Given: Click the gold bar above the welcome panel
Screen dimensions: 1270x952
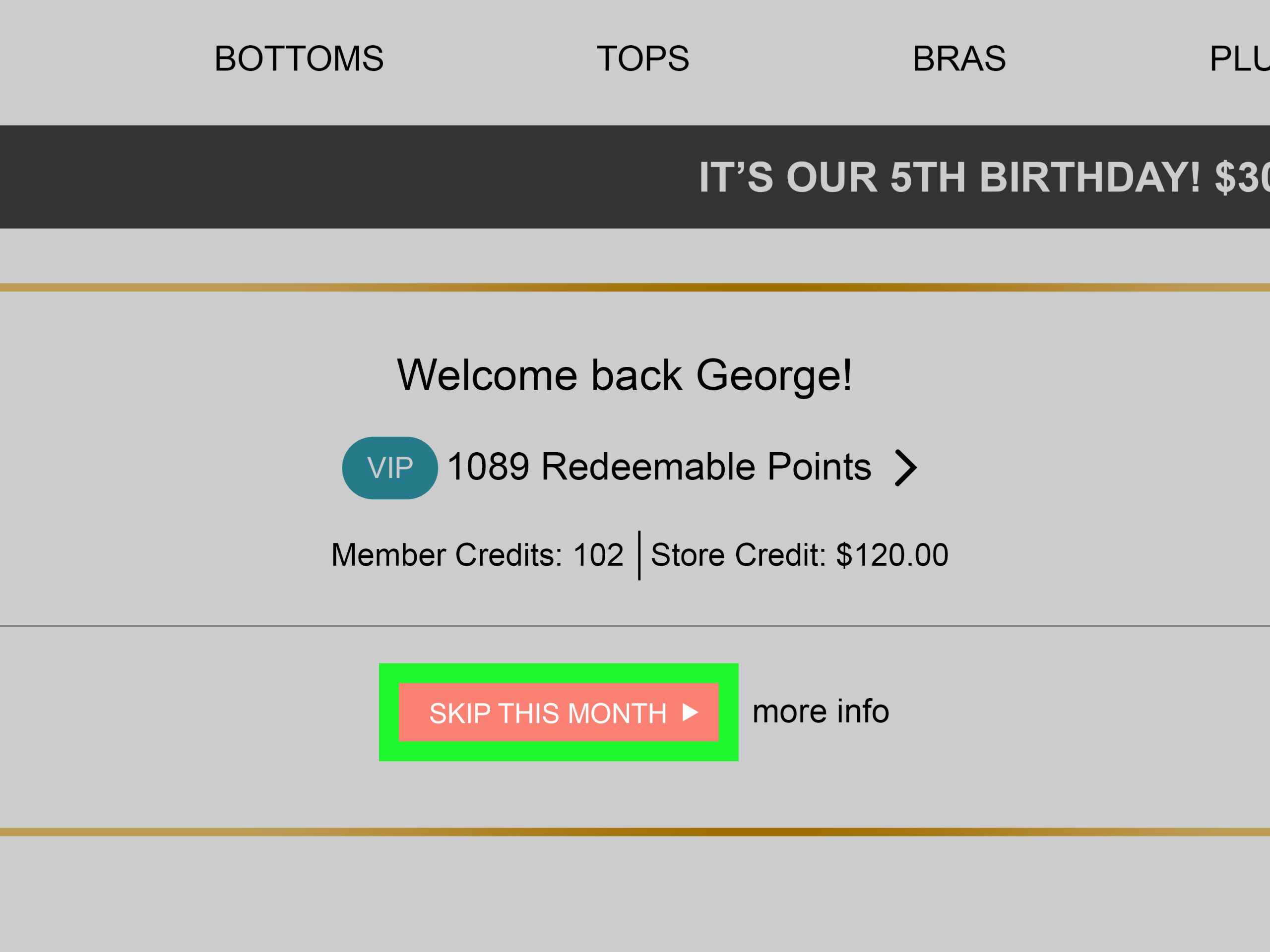Looking at the screenshot, I should tap(635, 287).
